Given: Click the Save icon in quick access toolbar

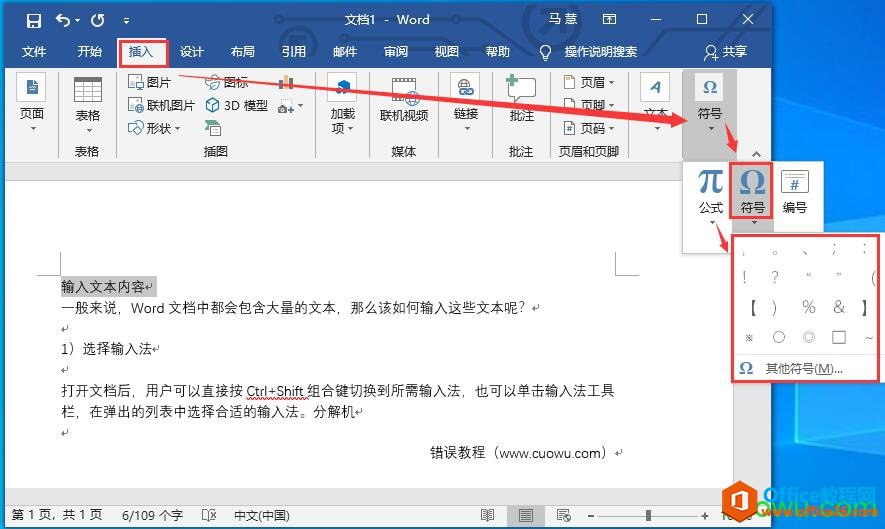Looking at the screenshot, I should pyautogui.click(x=34, y=21).
